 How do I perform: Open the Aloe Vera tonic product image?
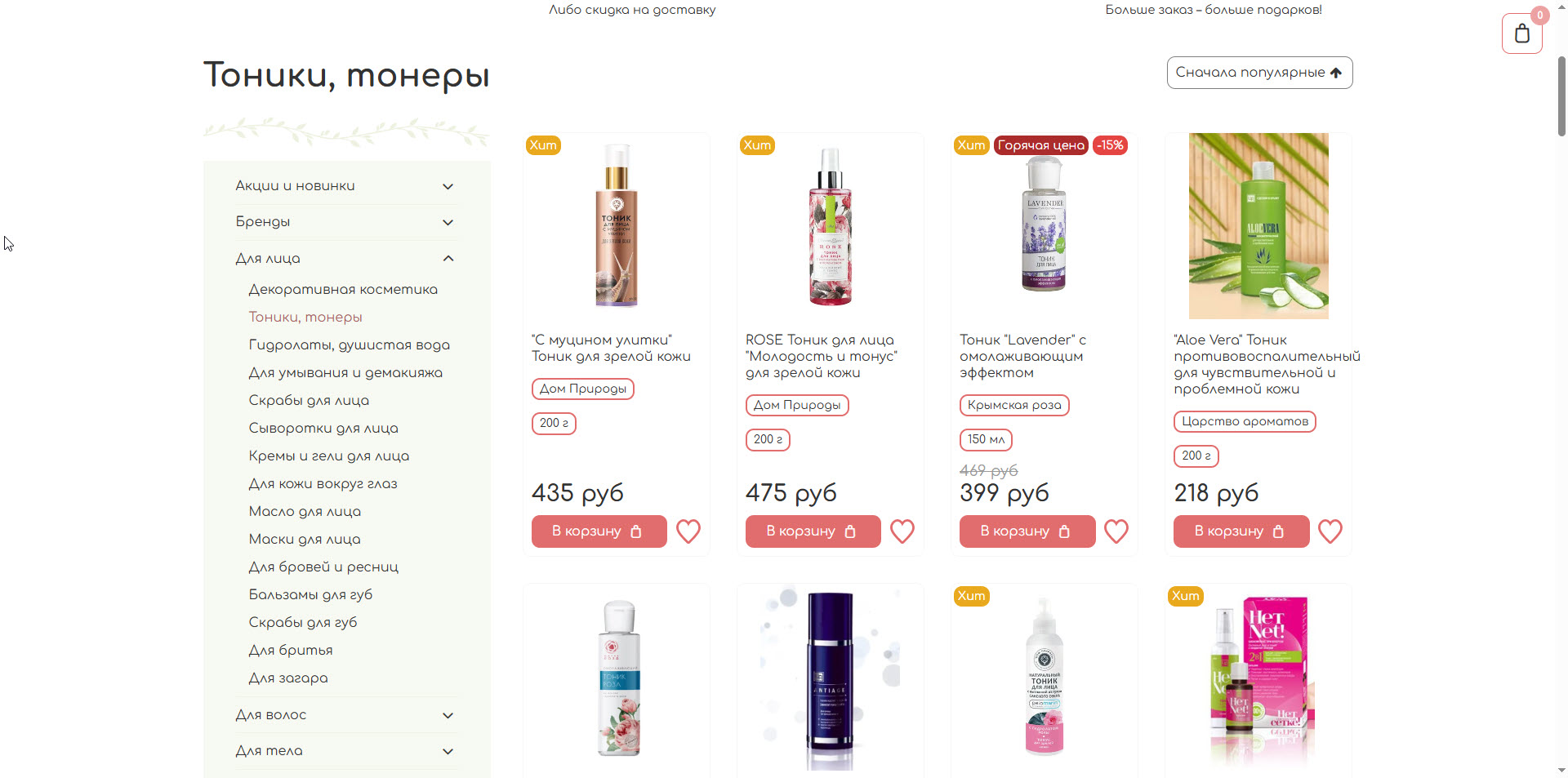pos(1258,226)
